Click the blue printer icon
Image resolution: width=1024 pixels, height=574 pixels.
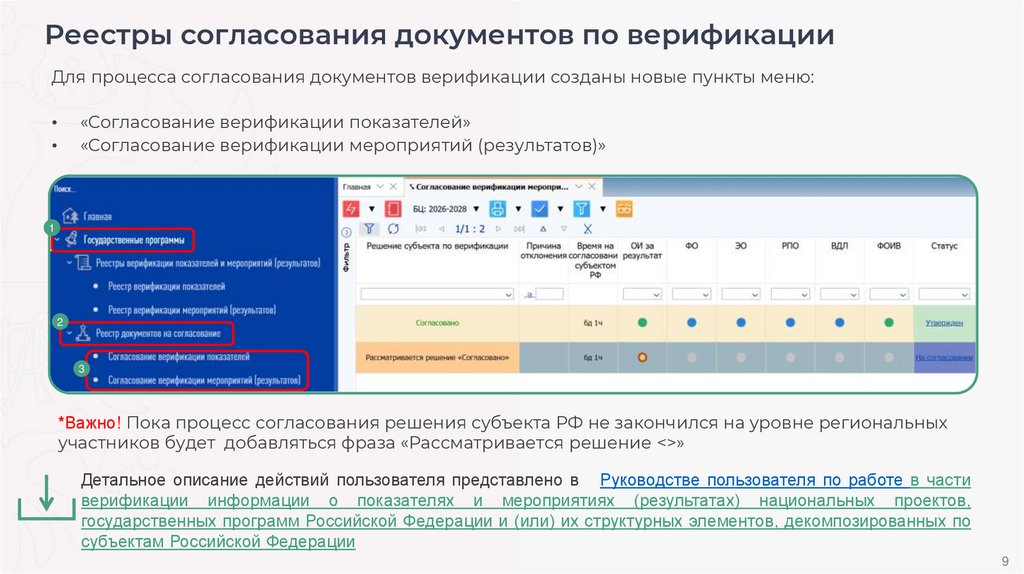(498, 209)
